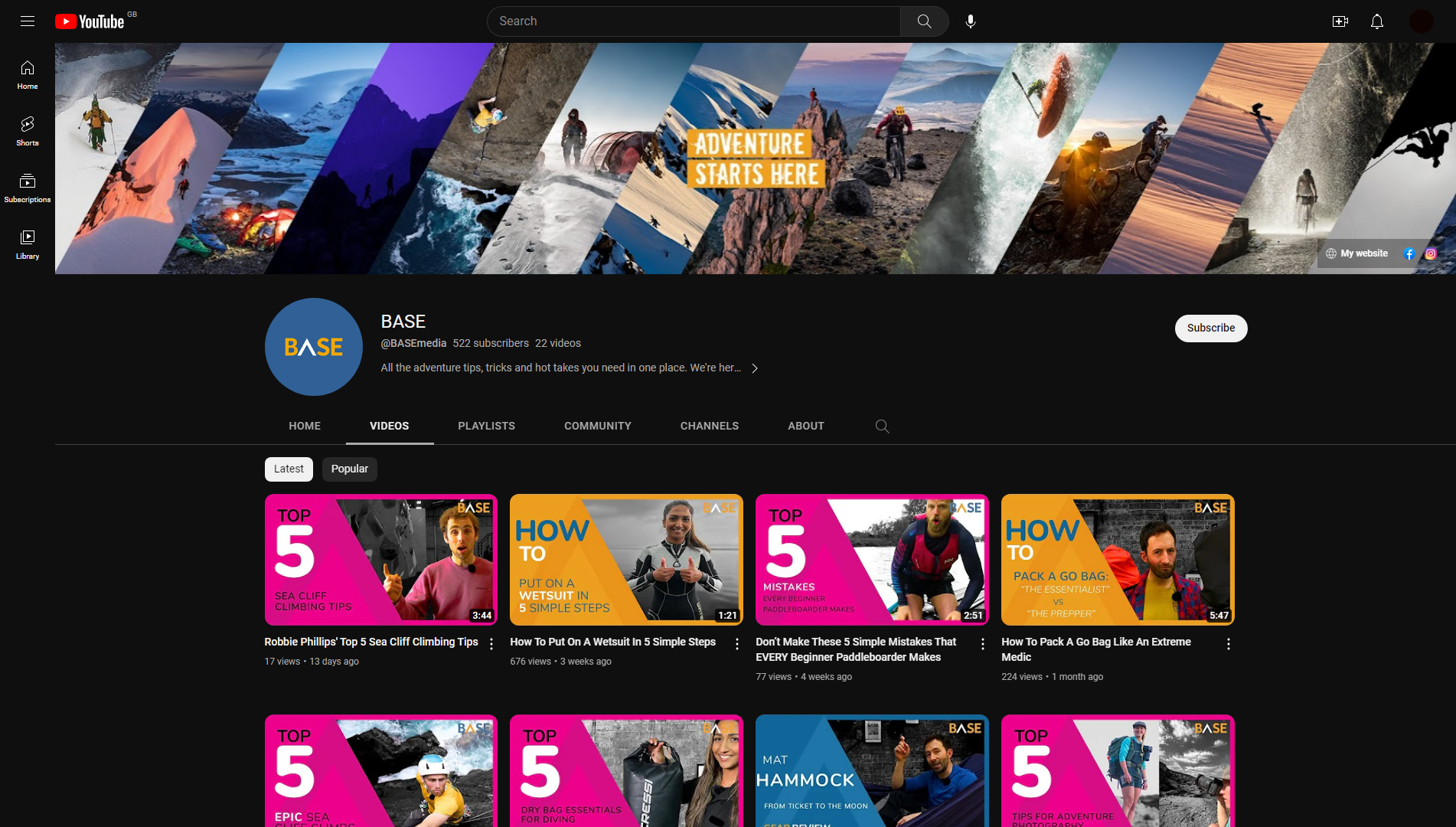
Task: Select the Popular sort chip
Action: coord(350,469)
